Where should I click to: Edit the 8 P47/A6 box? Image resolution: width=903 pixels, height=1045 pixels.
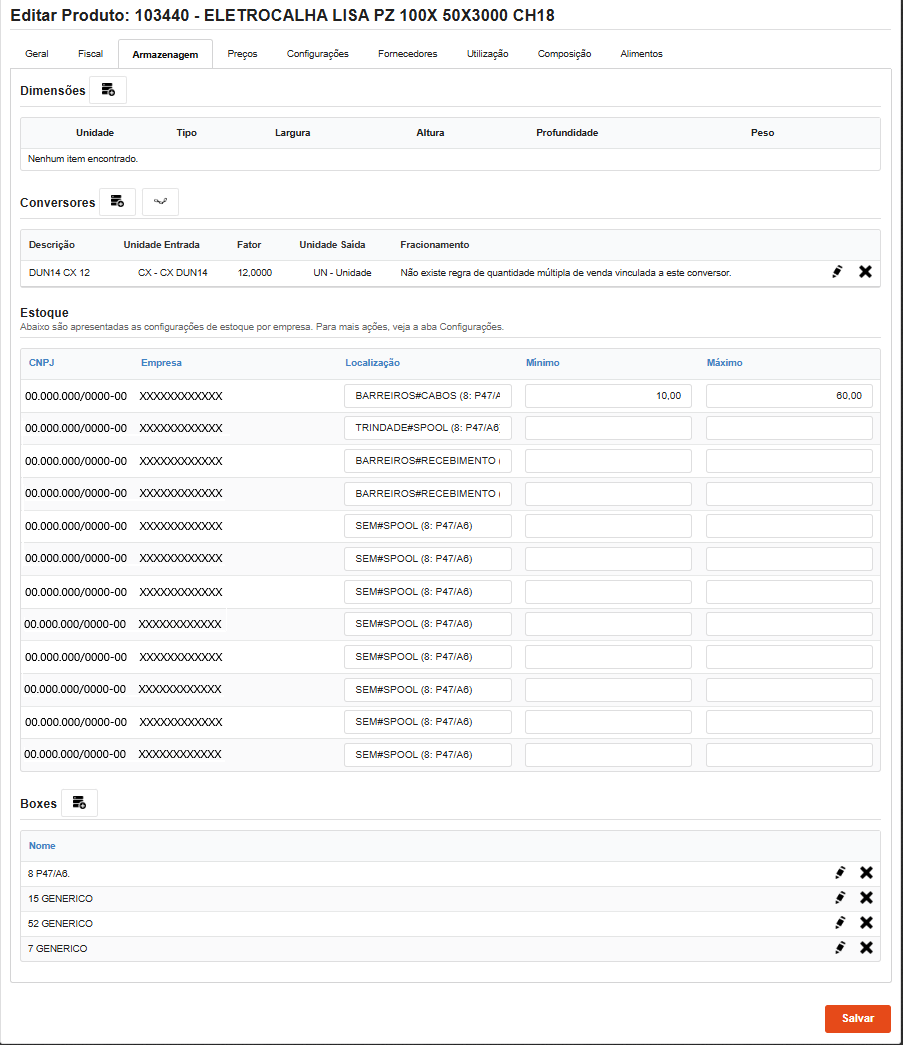840,872
